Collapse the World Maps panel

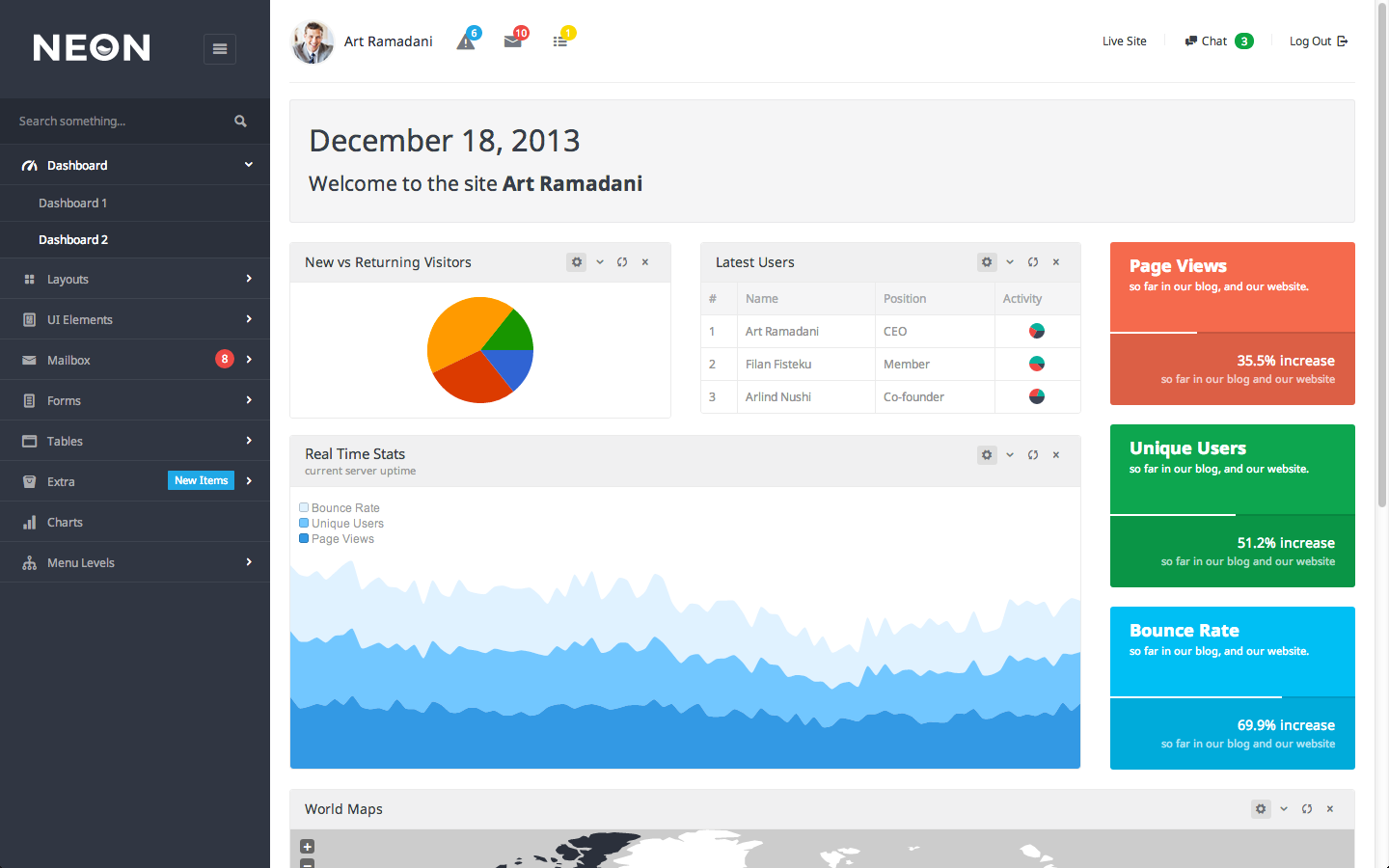pos(1284,809)
